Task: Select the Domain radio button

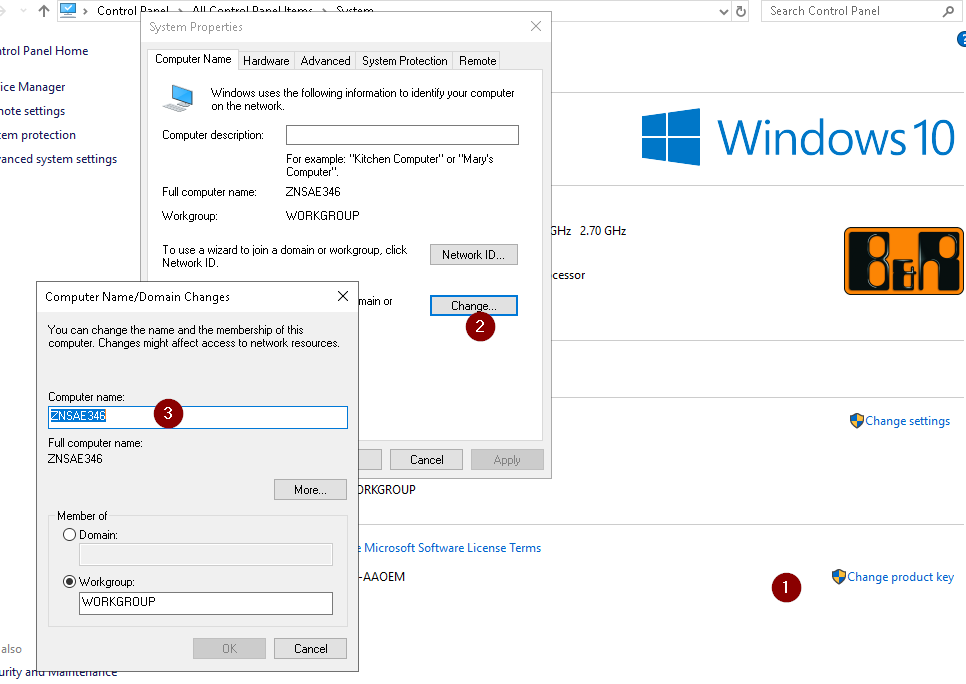Action: pos(70,535)
